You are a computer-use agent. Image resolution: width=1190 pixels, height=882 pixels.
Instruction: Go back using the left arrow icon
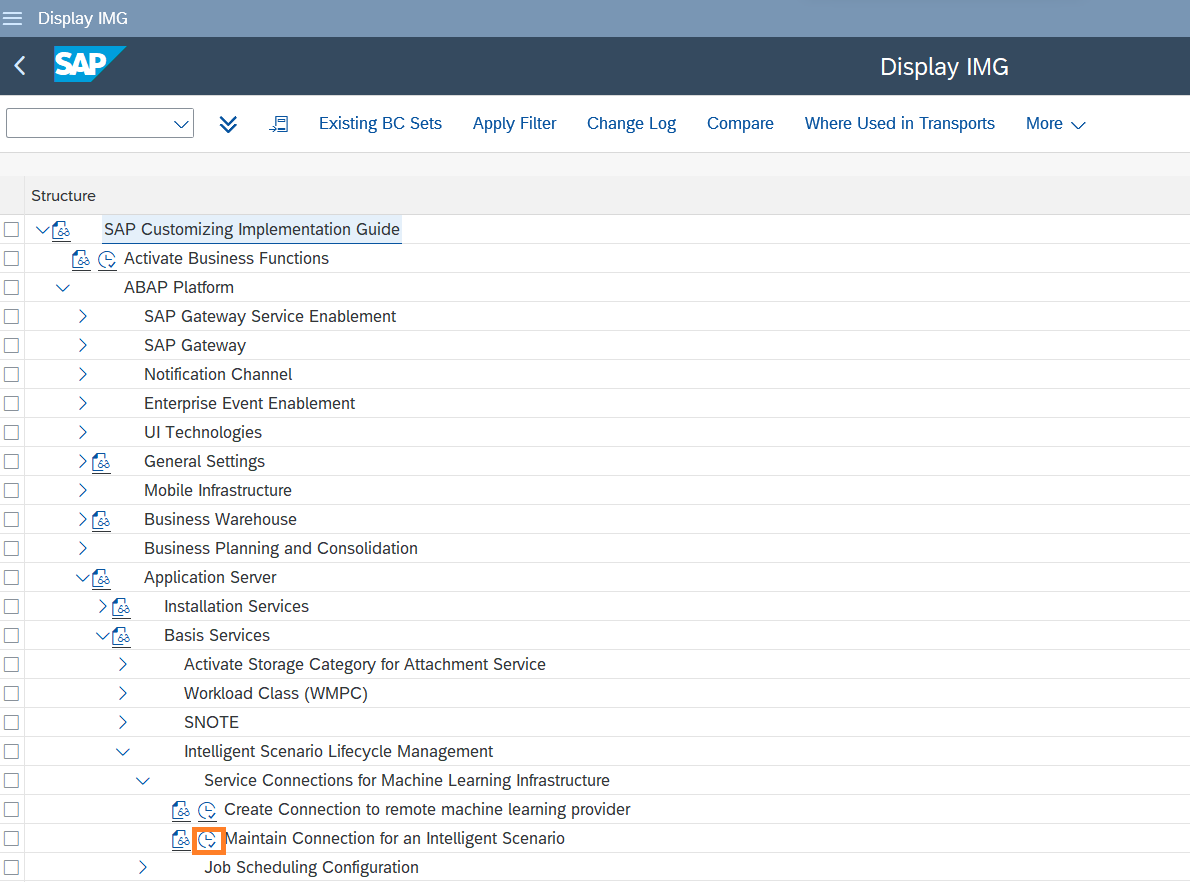click(20, 67)
